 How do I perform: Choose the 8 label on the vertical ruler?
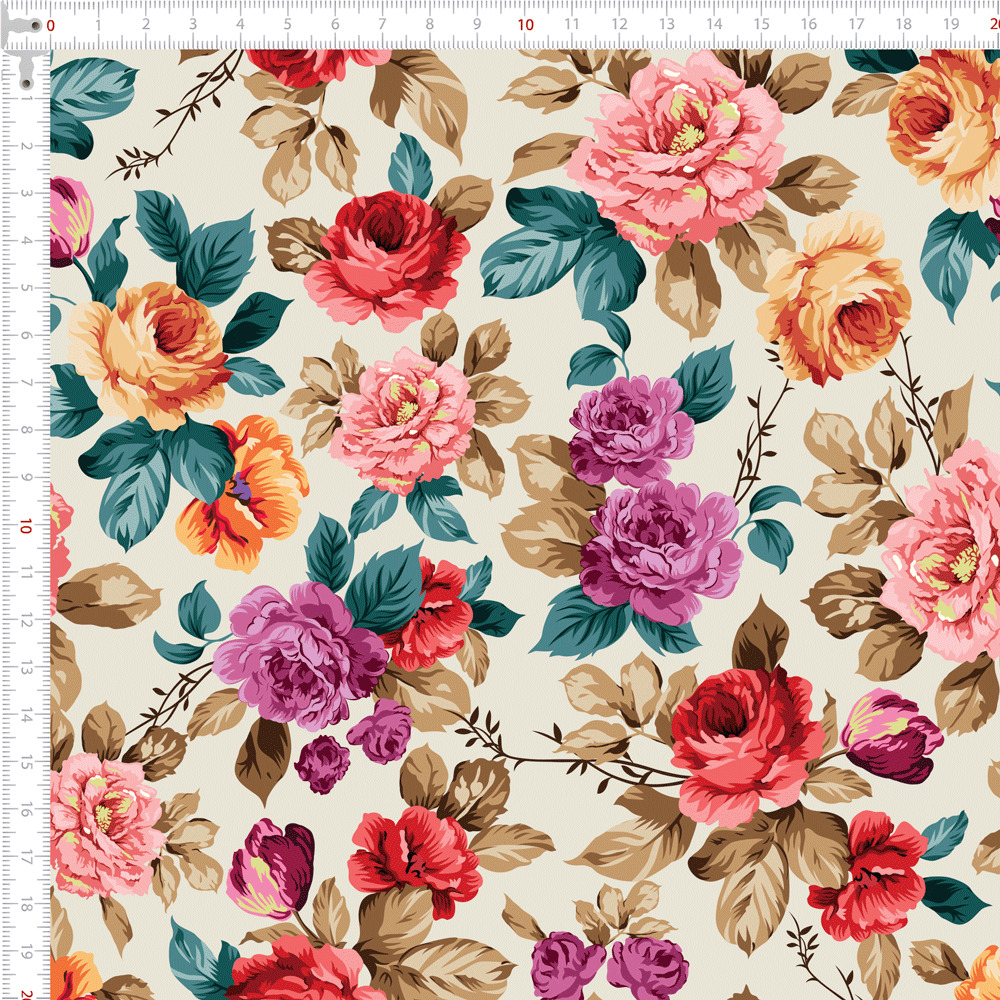tap(26, 430)
